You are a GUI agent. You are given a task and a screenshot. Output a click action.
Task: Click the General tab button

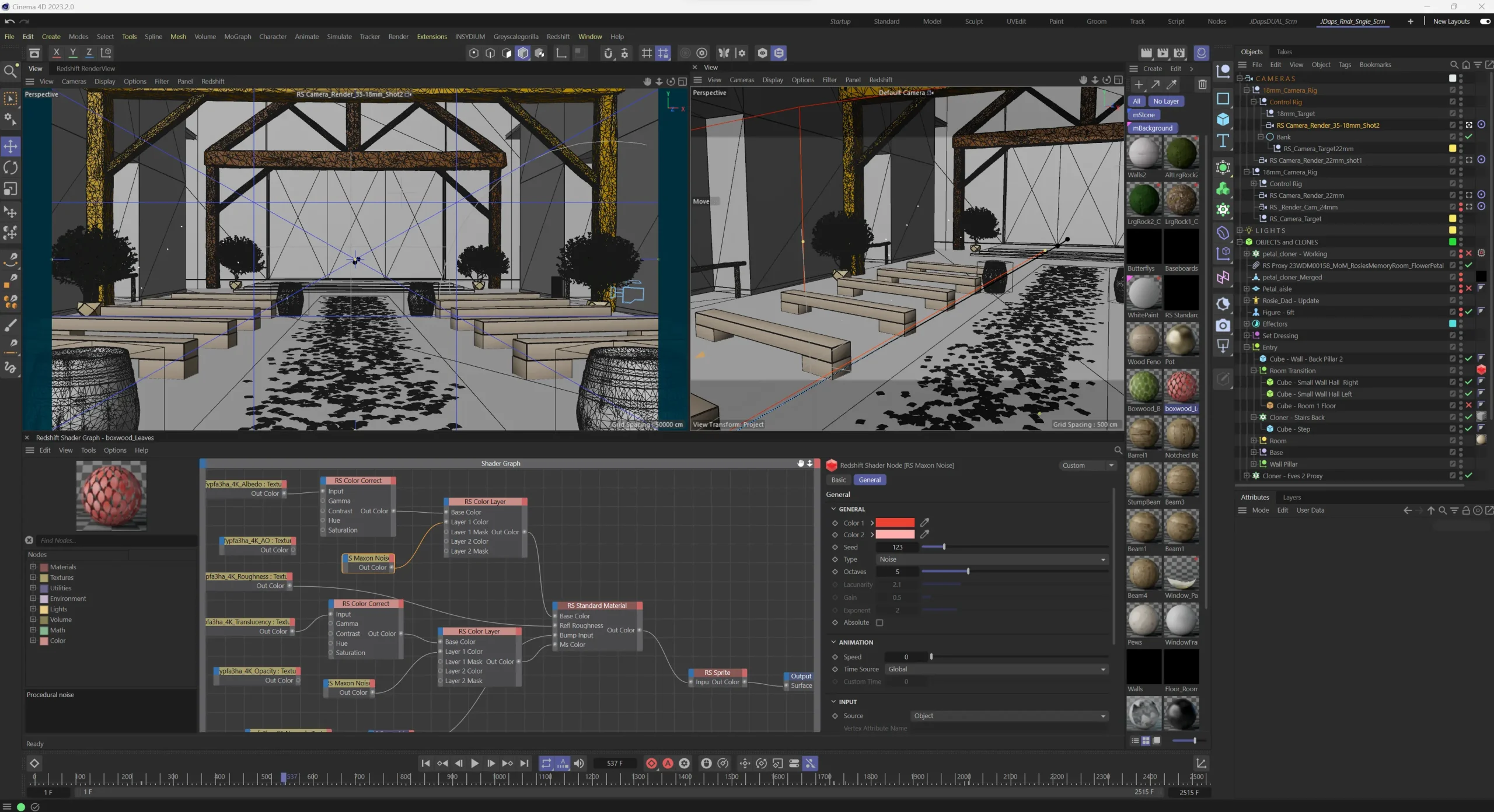[870, 480]
